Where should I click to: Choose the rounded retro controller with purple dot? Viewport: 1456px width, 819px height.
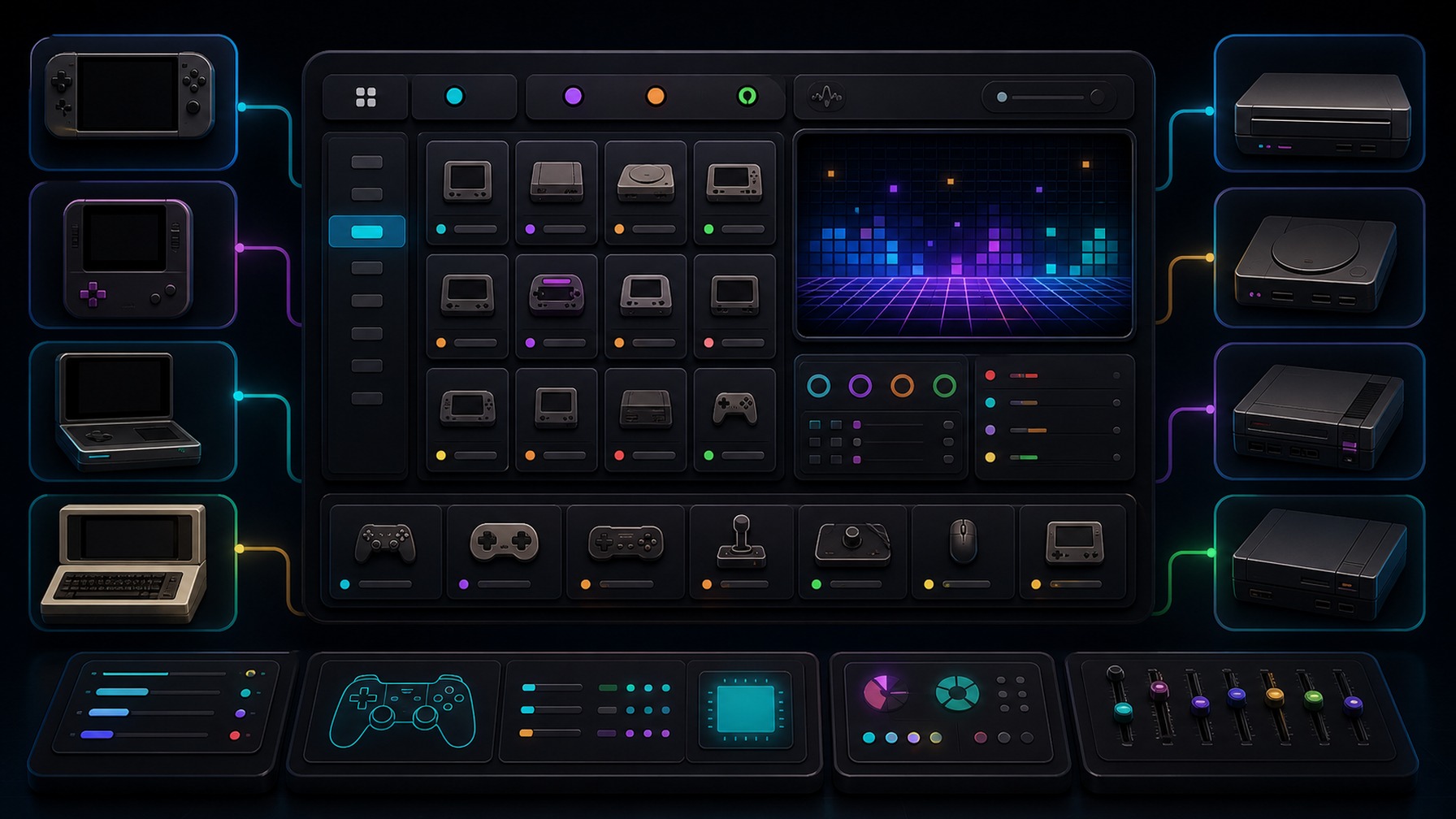(504, 552)
